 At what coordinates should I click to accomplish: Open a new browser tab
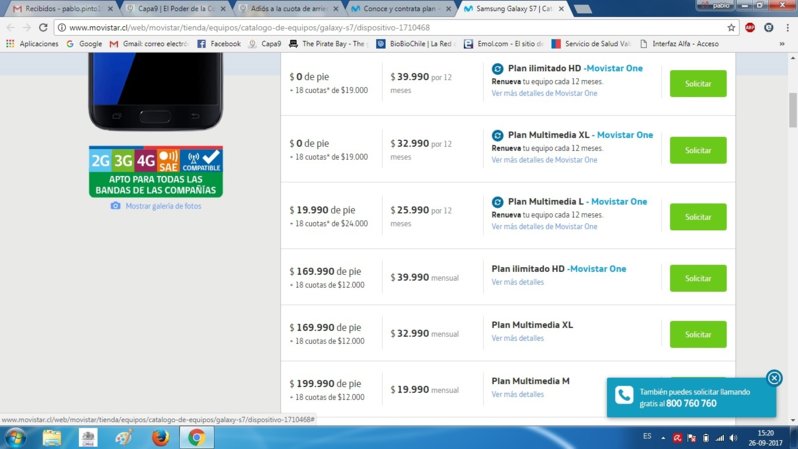[583, 9]
